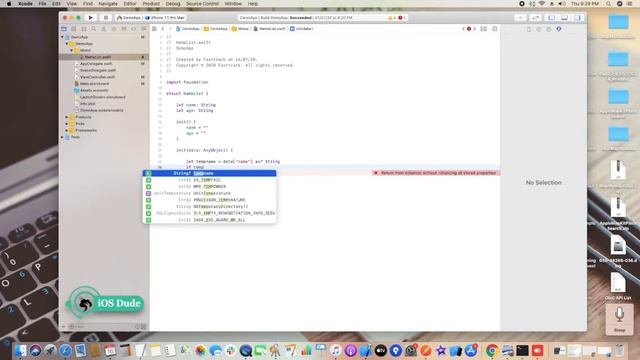The height and width of the screenshot is (360, 640).
Task: Toggle the Navigator panel visibility button
Action: 551,18
